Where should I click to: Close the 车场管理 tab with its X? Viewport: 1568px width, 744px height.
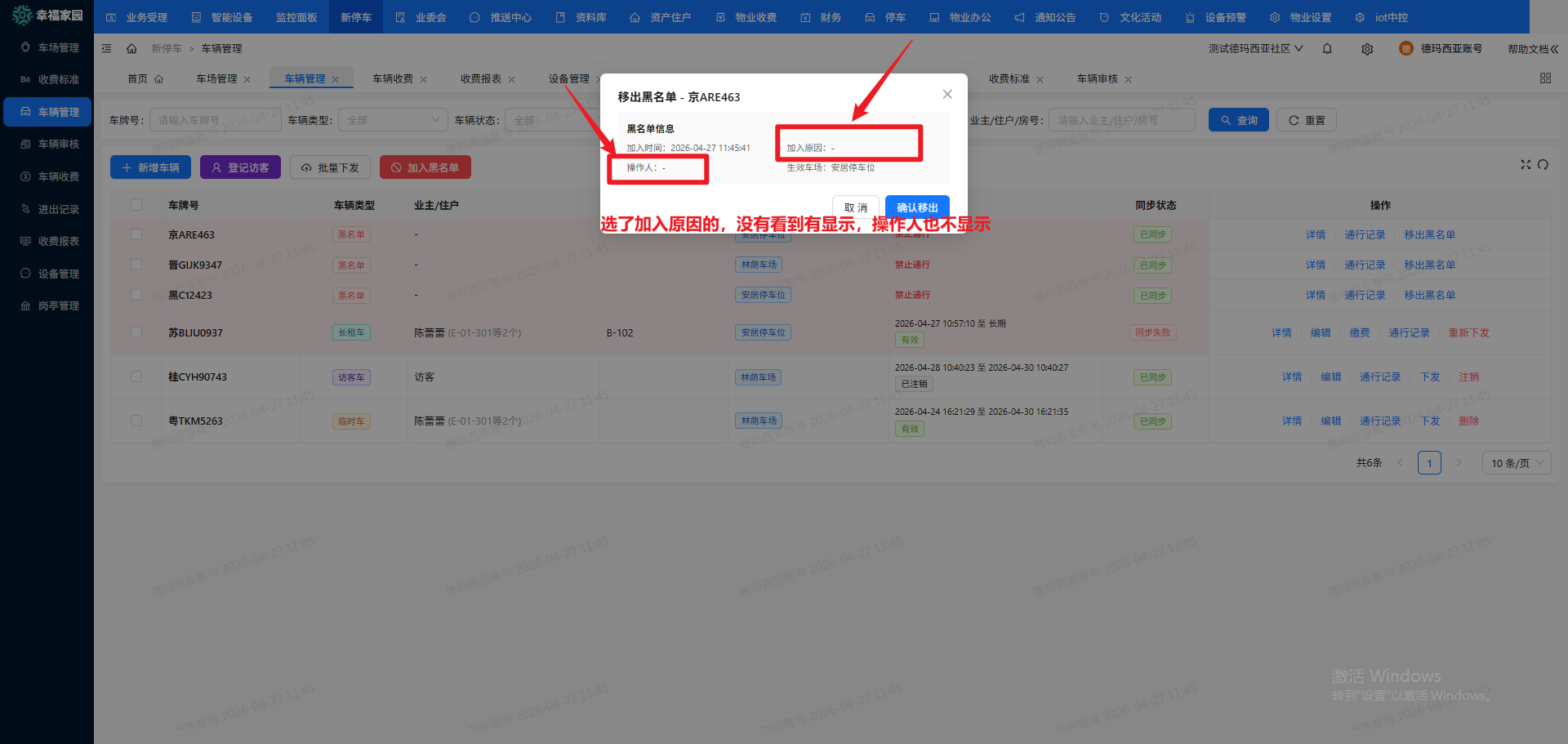247,80
